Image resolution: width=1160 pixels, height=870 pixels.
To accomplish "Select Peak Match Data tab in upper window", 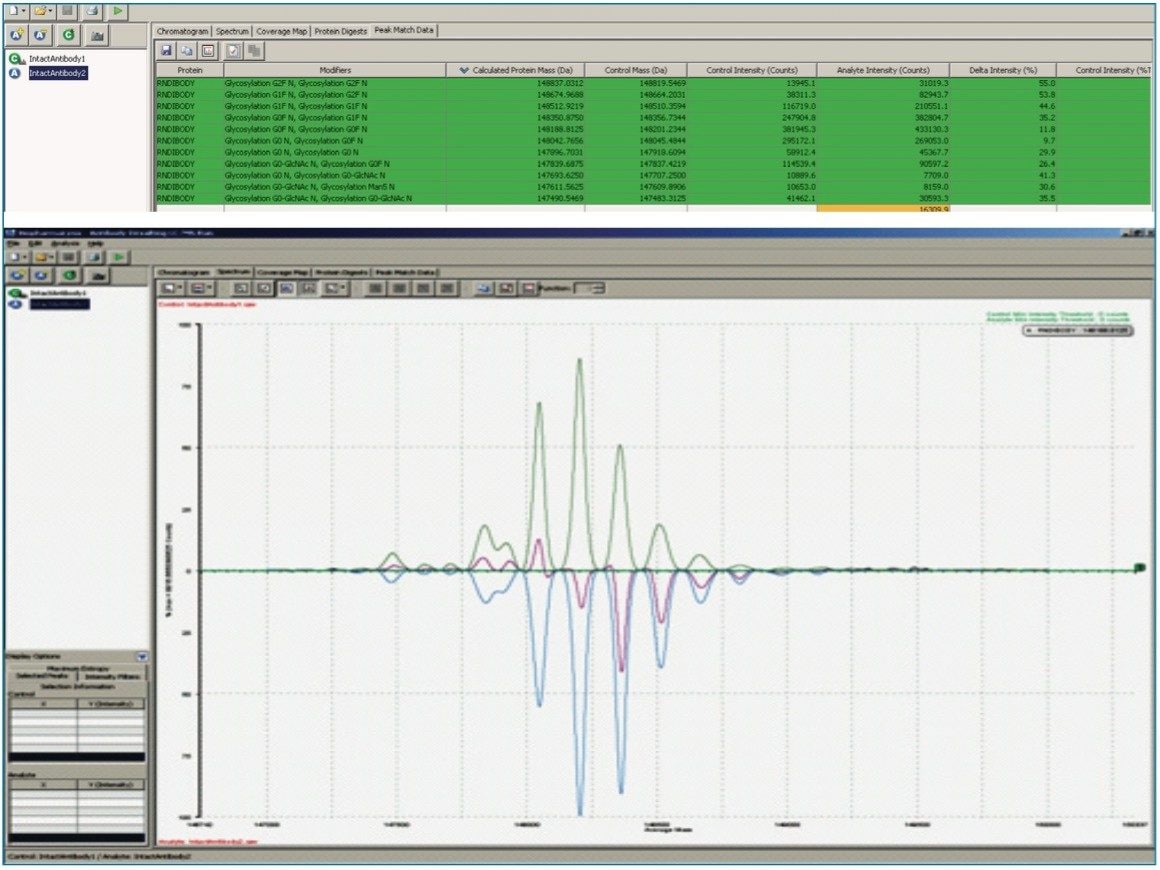I will (x=404, y=30).
